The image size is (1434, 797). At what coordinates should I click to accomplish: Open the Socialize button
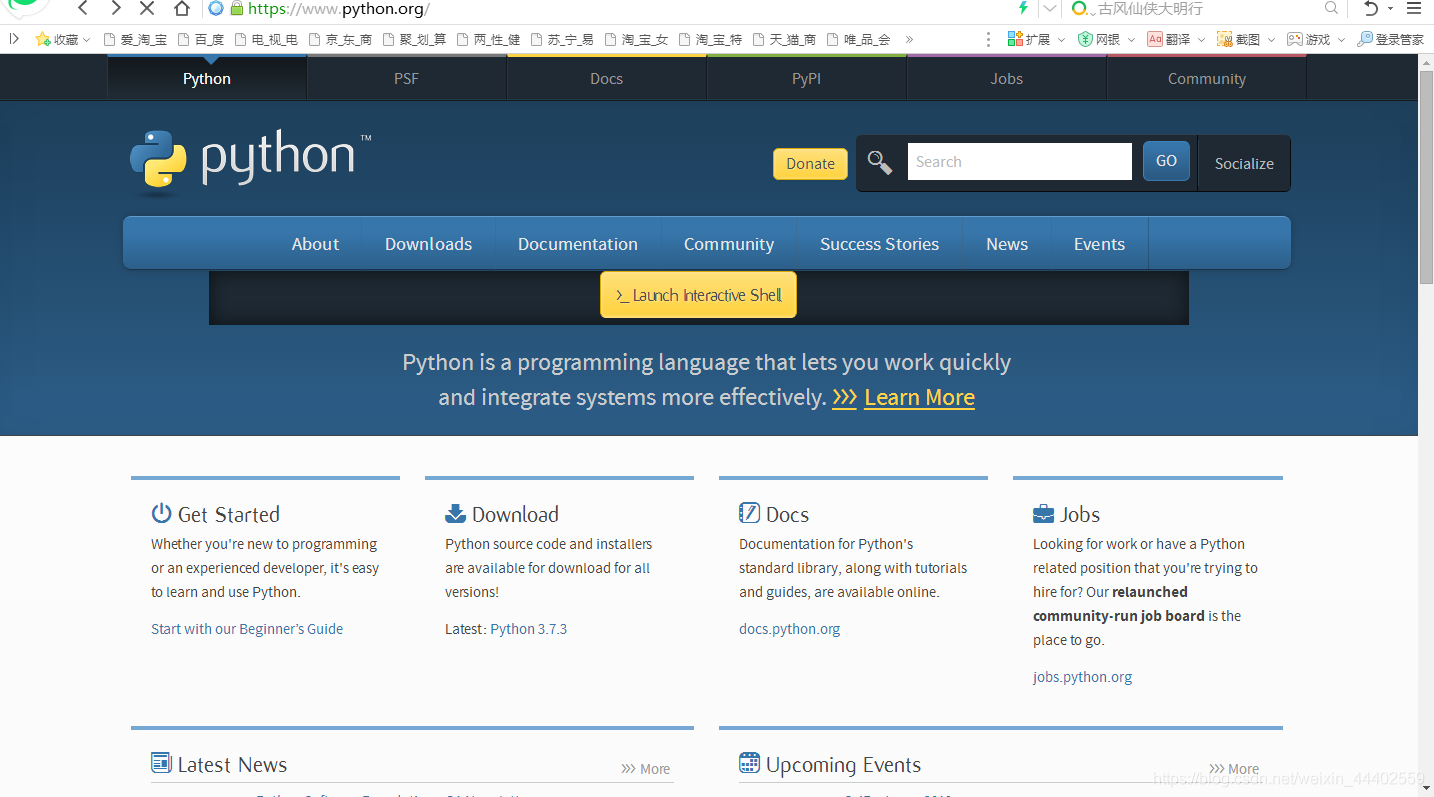pyautogui.click(x=1244, y=163)
